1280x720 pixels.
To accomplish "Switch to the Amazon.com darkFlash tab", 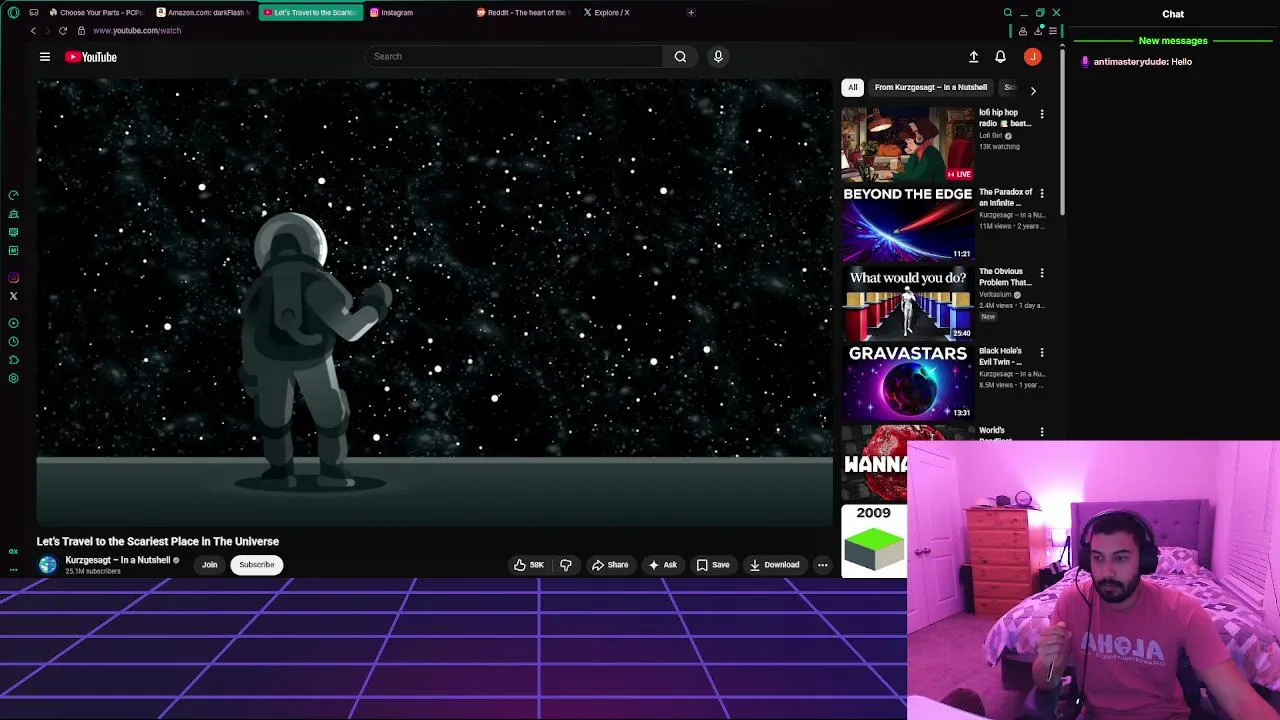I will pos(203,12).
